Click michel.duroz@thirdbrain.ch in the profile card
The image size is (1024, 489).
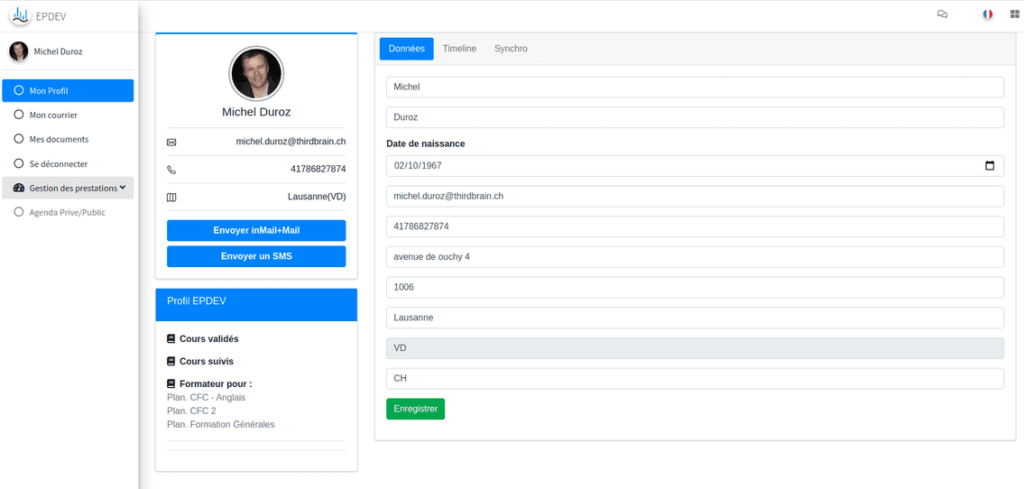[x=291, y=141]
